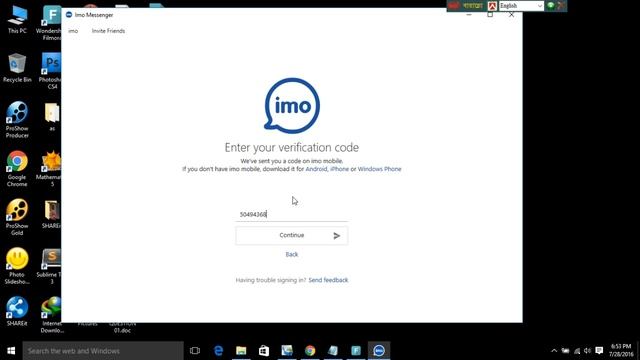Click the green icon right of language dropdown

click(550, 6)
